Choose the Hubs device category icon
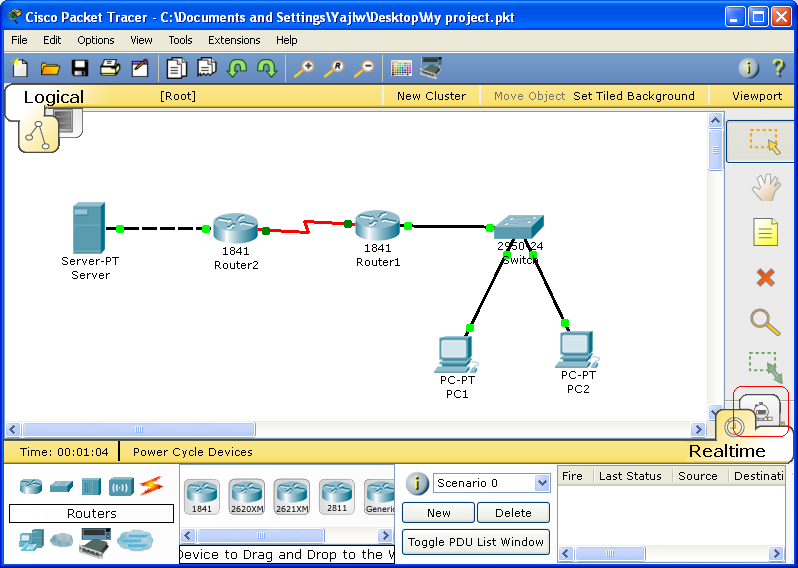798x568 pixels. [x=92, y=487]
